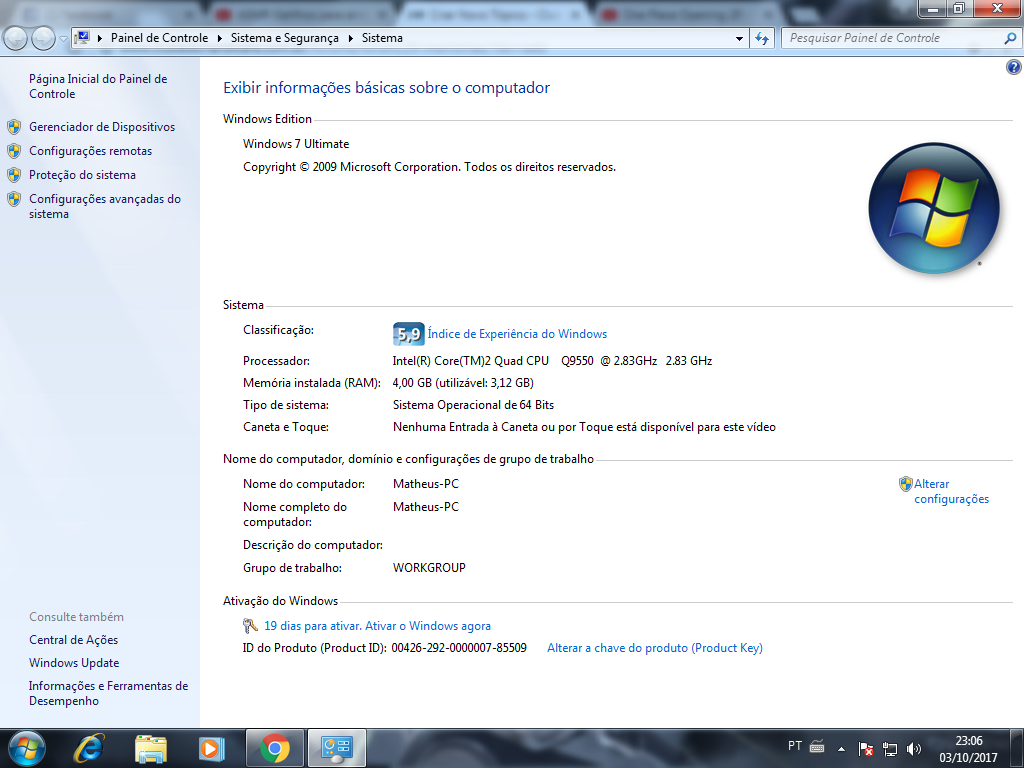
Task: Open Windows Explorer folder in taskbar
Action: [x=151, y=748]
